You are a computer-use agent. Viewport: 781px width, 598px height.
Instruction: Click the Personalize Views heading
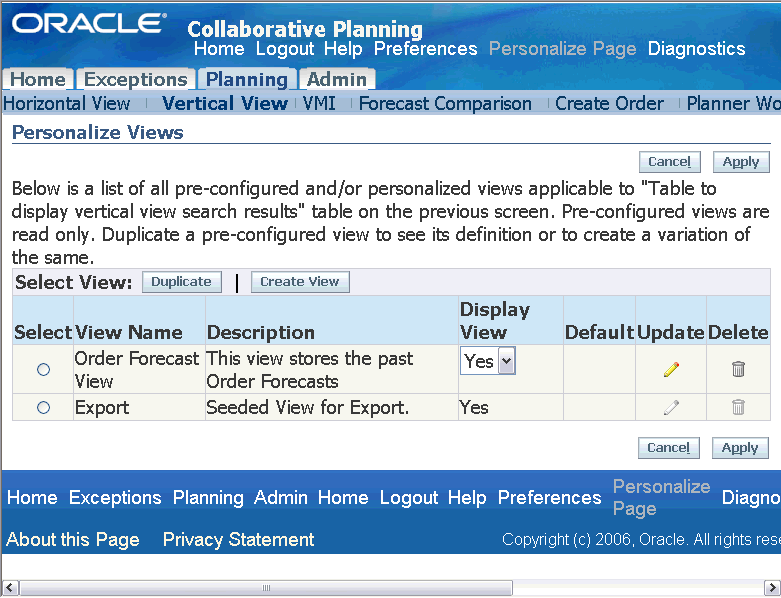[x=98, y=132]
